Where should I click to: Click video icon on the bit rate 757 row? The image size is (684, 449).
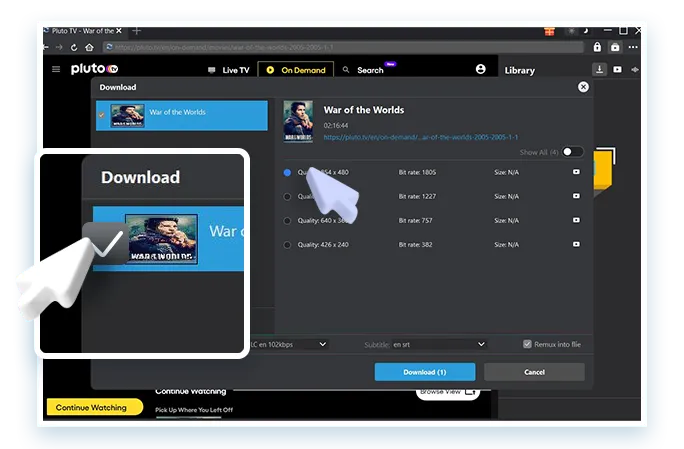[x=576, y=220]
